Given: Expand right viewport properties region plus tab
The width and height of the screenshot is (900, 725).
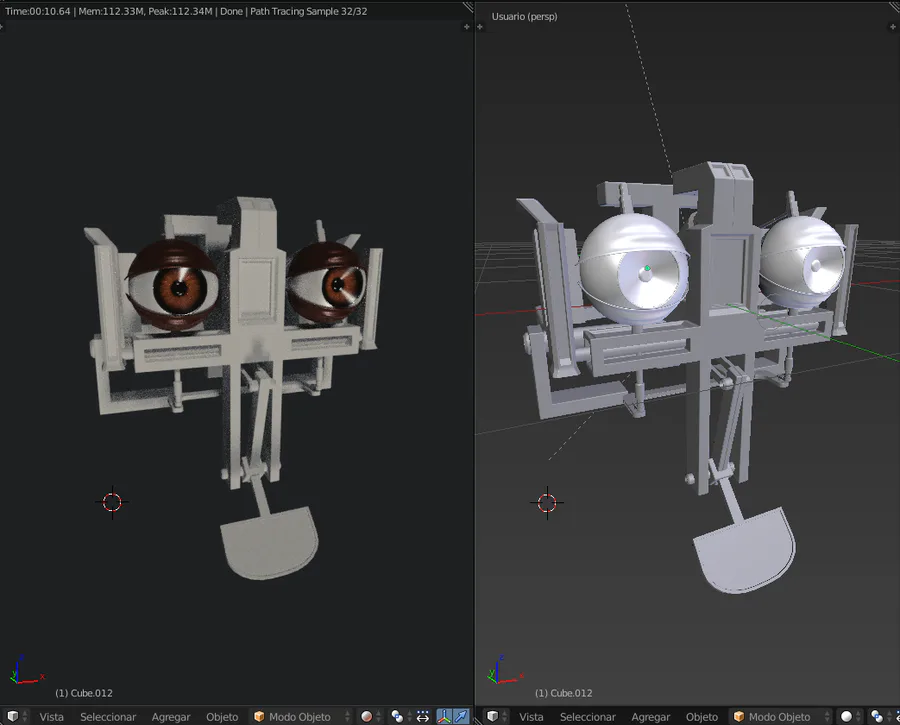Looking at the screenshot, I should coord(893,26).
